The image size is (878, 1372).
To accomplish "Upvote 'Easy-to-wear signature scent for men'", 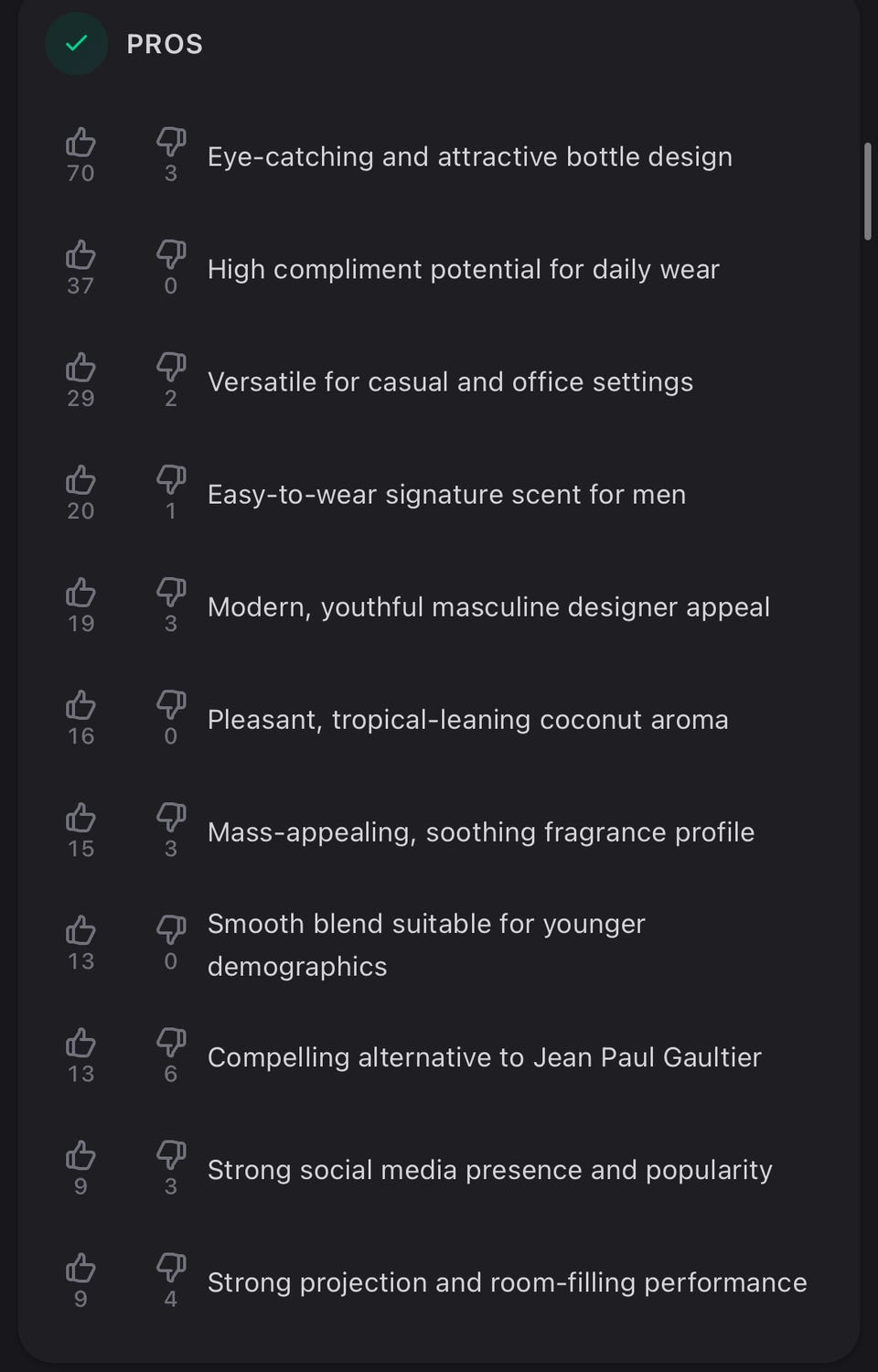I will point(80,480).
